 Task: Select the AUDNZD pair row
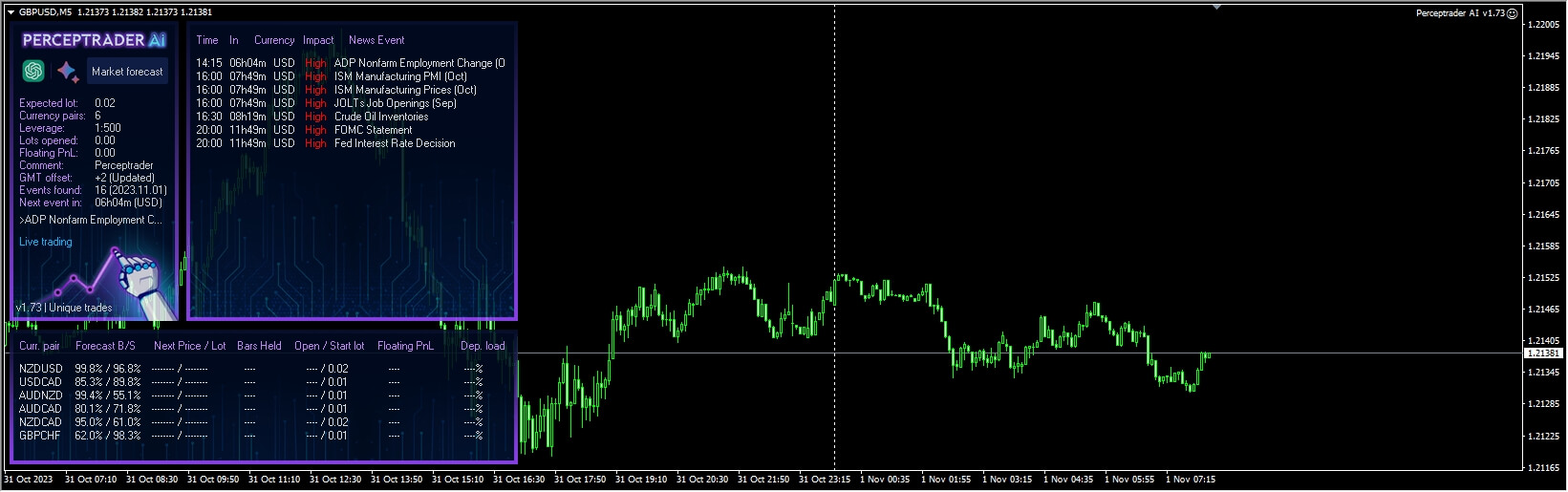pos(251,396)
